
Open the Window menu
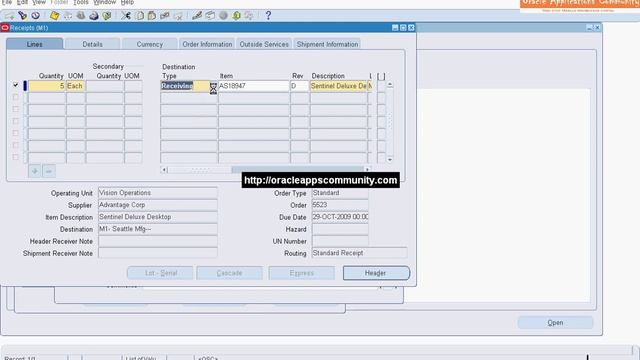[x=105, y=2]
